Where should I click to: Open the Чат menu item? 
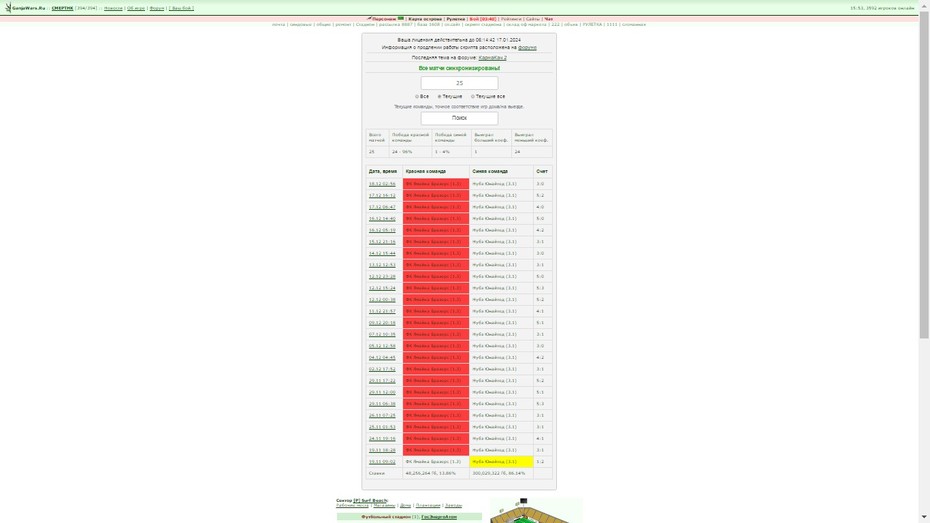pos(549,19)
